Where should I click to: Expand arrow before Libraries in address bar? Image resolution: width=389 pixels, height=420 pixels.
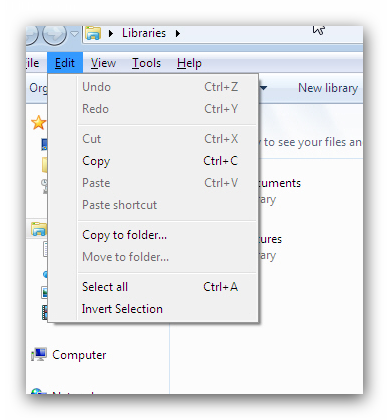pos(111,33)
